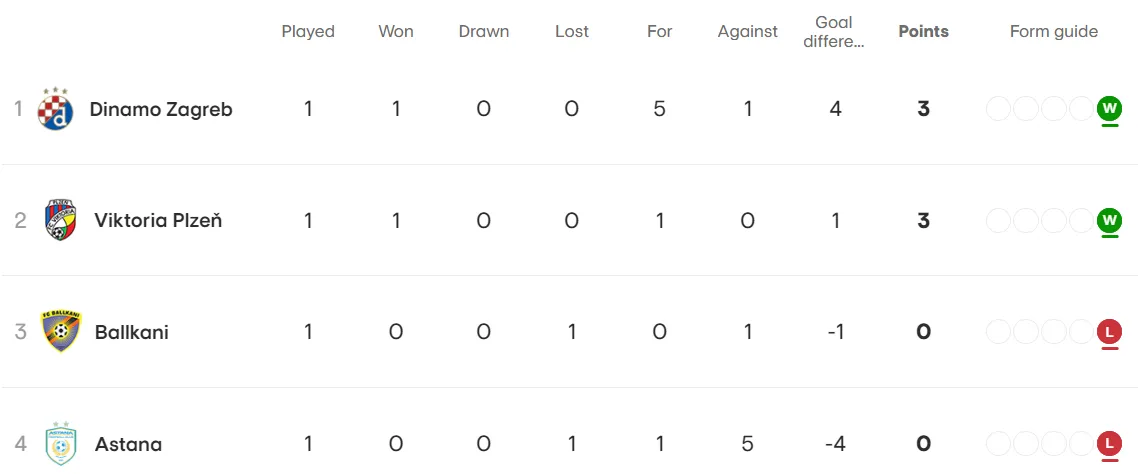Image resolution: width=1138 pixels, height=474 pixels.
Task: Click Dinamo Zagreb's green W form badge
Action: click(x=1109, y=109)
